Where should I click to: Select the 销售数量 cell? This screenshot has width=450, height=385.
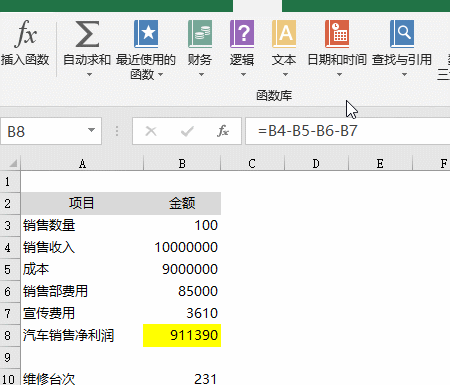click(x=82, y=225)
